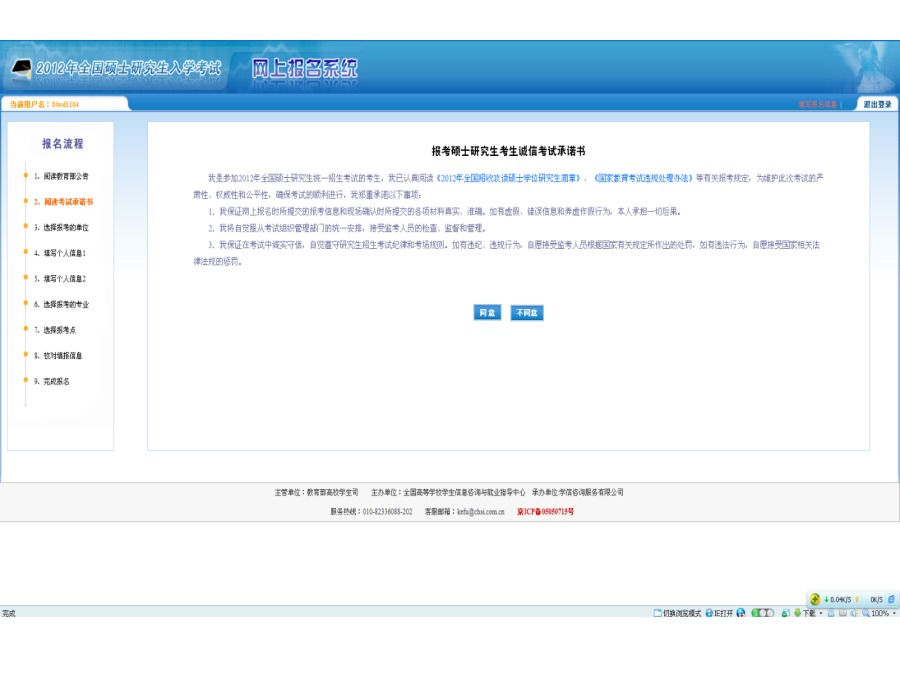
Task: Click the green 下载 download arrow icon
Action: point(797,613)
